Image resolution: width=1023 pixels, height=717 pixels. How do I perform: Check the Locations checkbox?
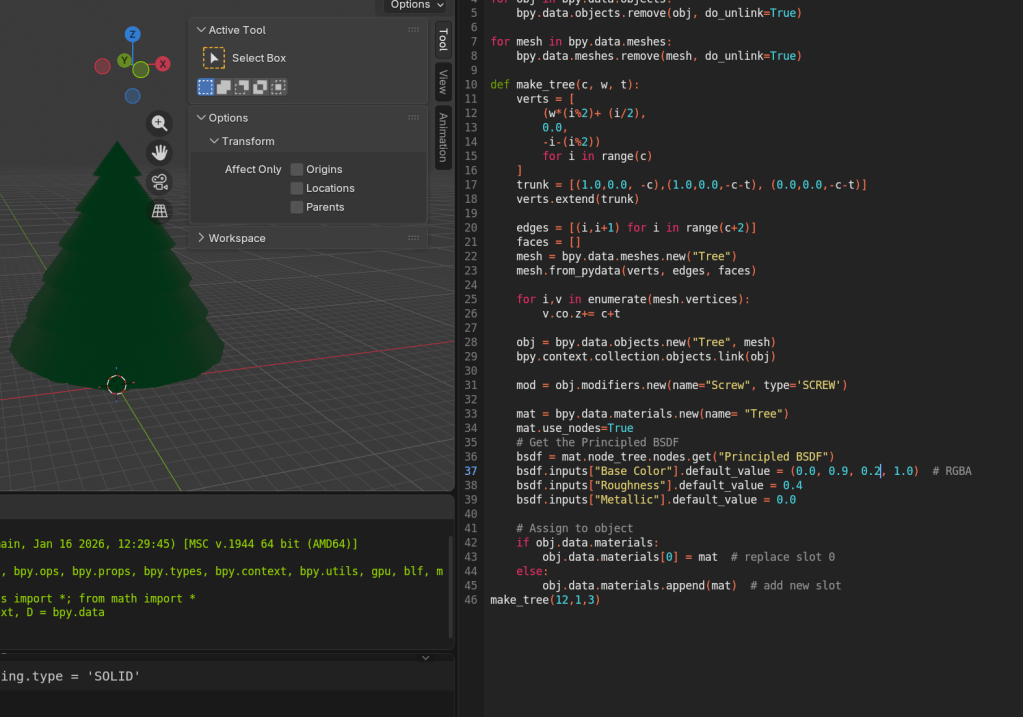point(297,188)
